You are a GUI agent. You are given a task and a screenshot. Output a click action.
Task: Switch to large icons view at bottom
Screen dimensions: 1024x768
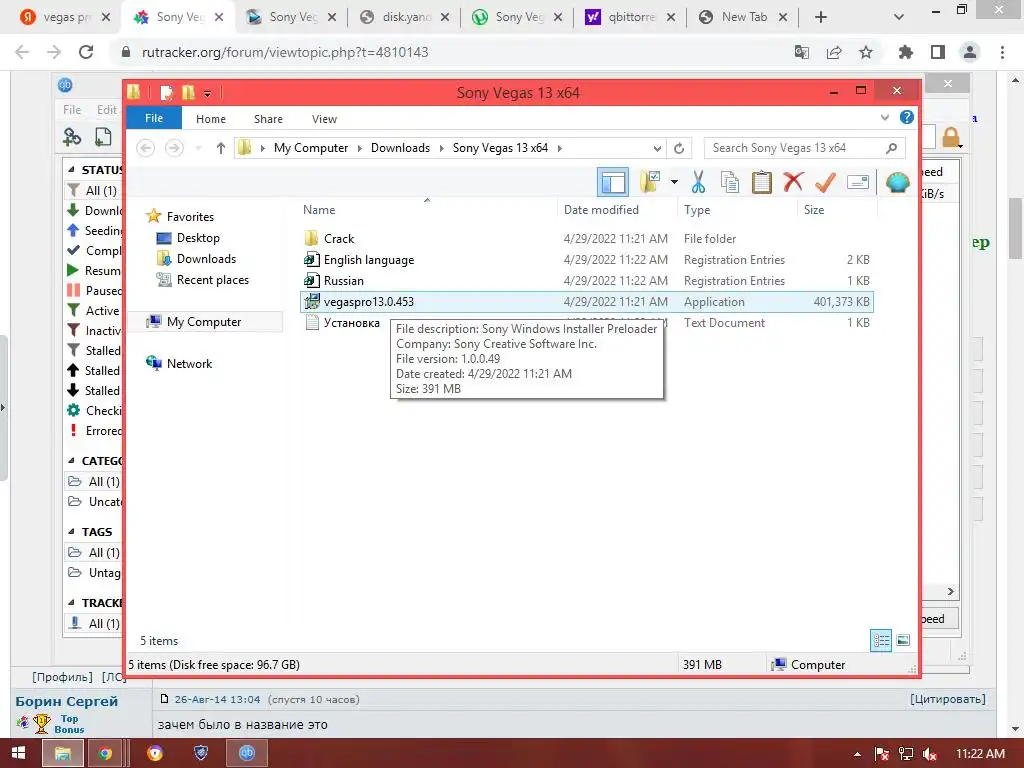[x=903, y=641]
